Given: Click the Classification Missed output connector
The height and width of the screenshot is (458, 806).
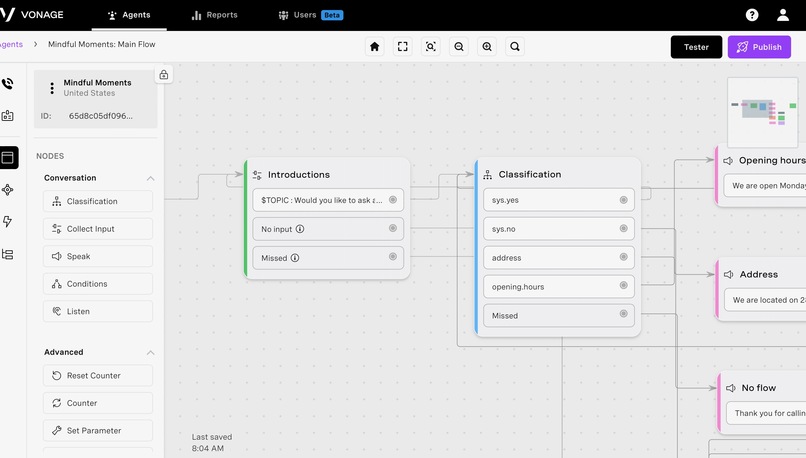Looking at the screenshot, I should [624, 313].
